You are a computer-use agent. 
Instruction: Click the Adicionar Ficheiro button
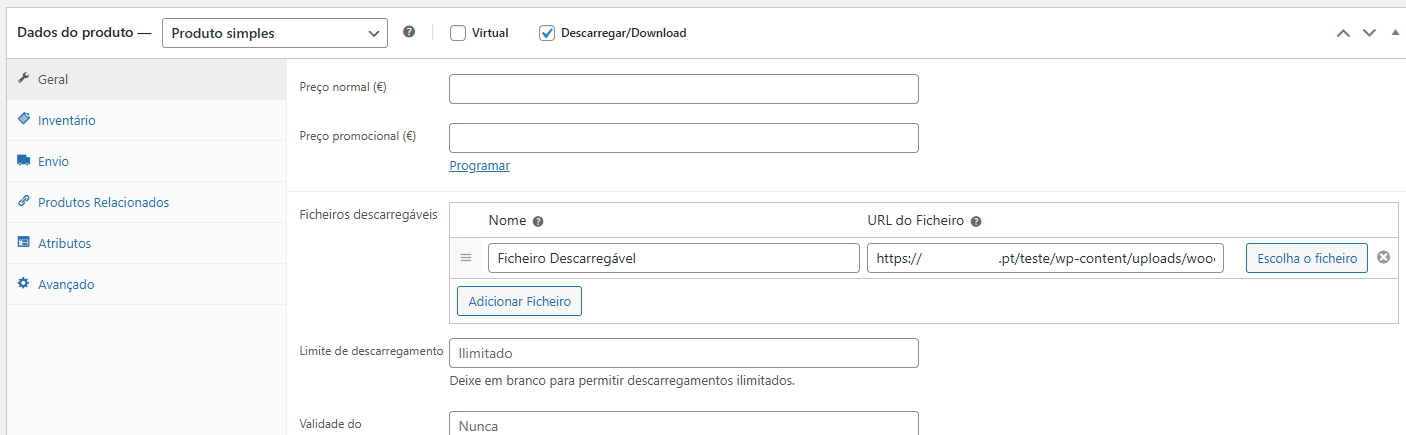tap(519, 301)
